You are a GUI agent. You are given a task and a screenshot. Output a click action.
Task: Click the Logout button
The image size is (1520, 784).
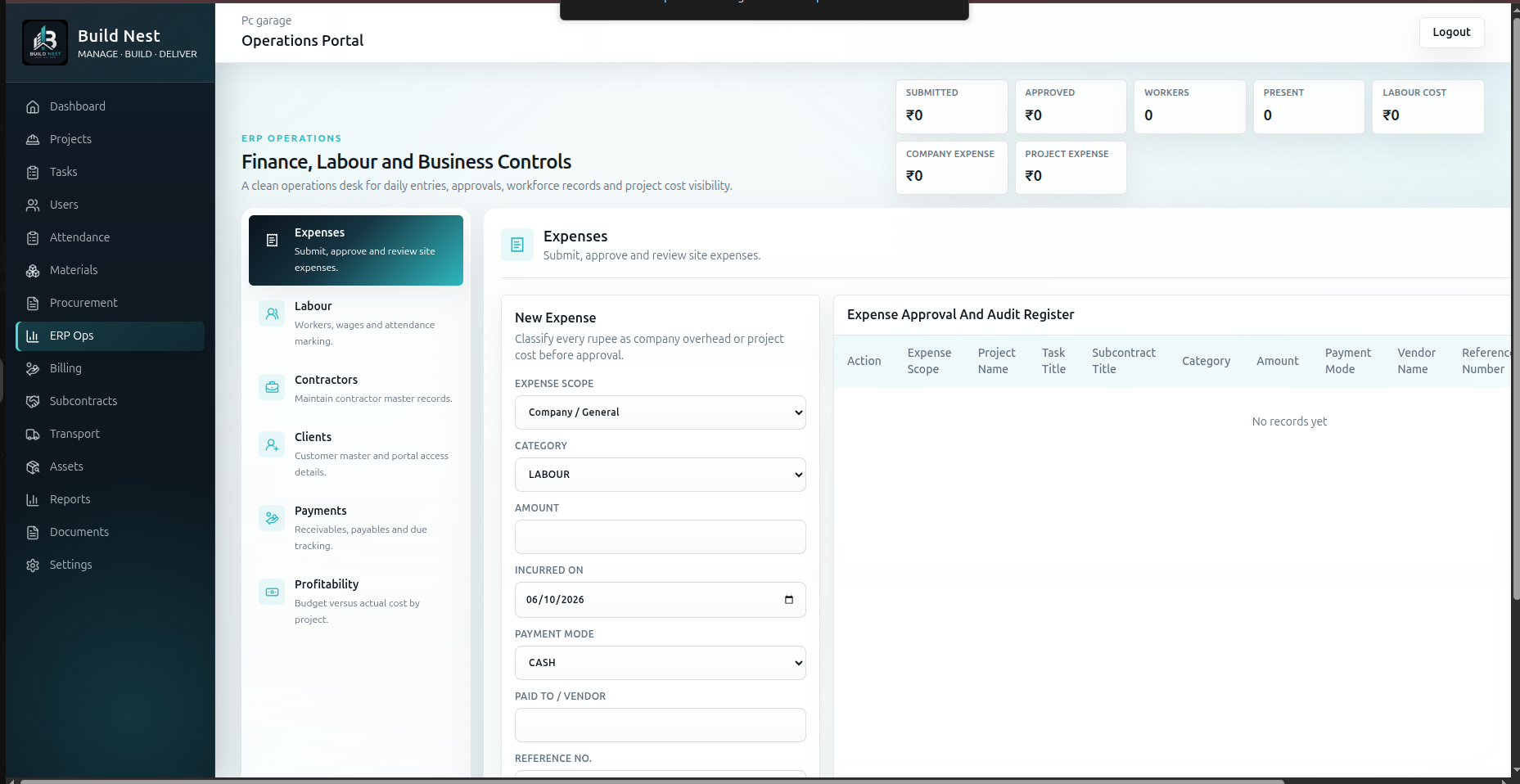tap(1451, 32)
